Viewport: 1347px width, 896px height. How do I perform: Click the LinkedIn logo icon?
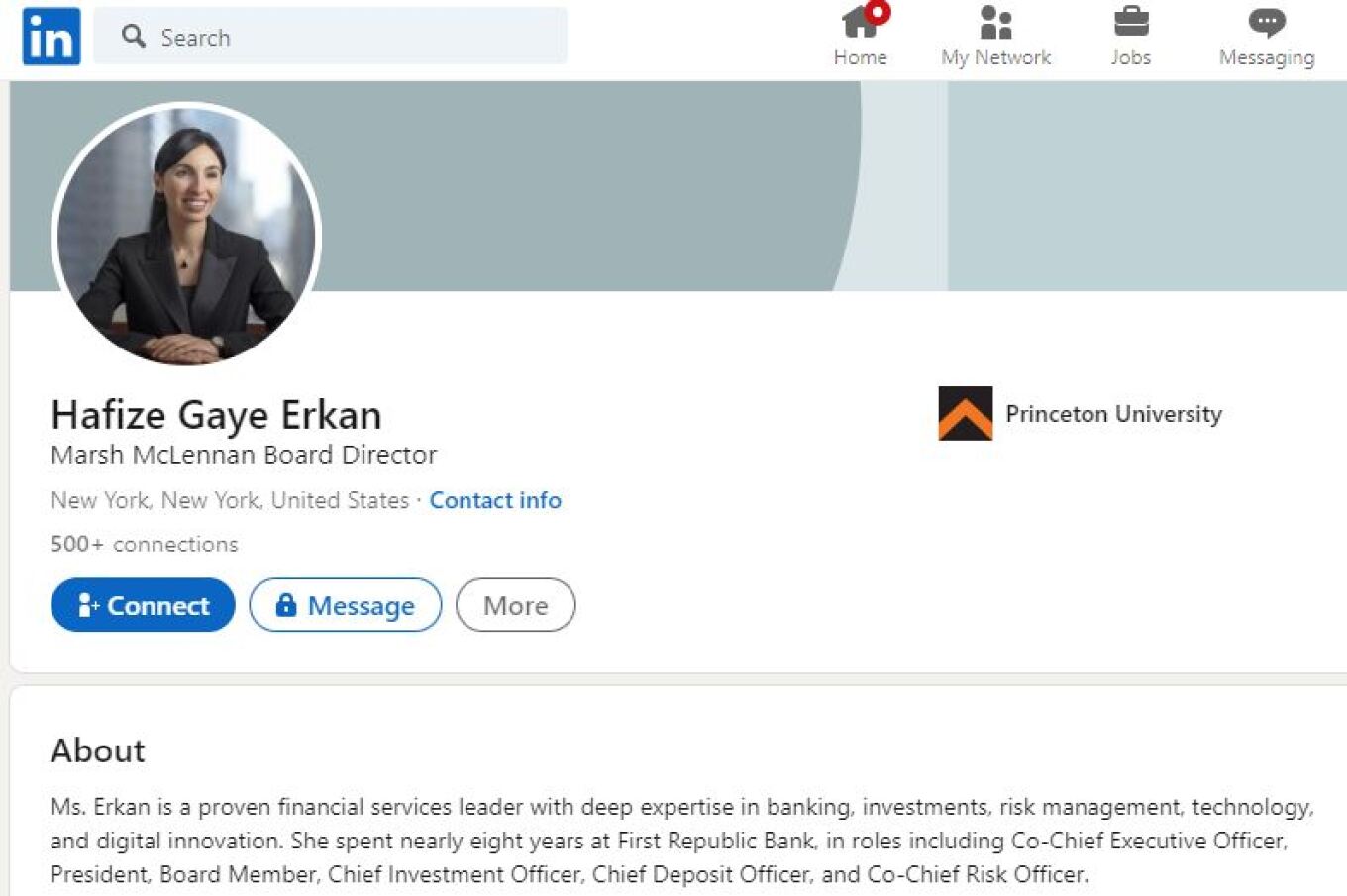pyautogui.click(x=52, y=37)
